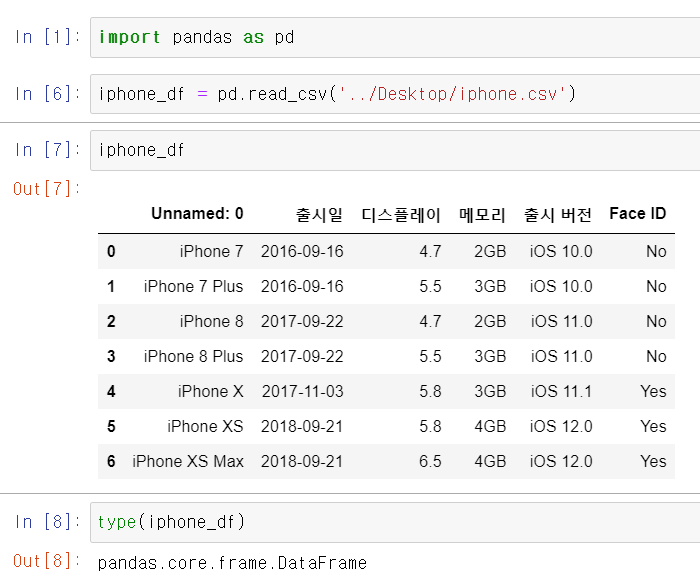Click the 'iPhone XS' cell in row 5

(205, 426)
